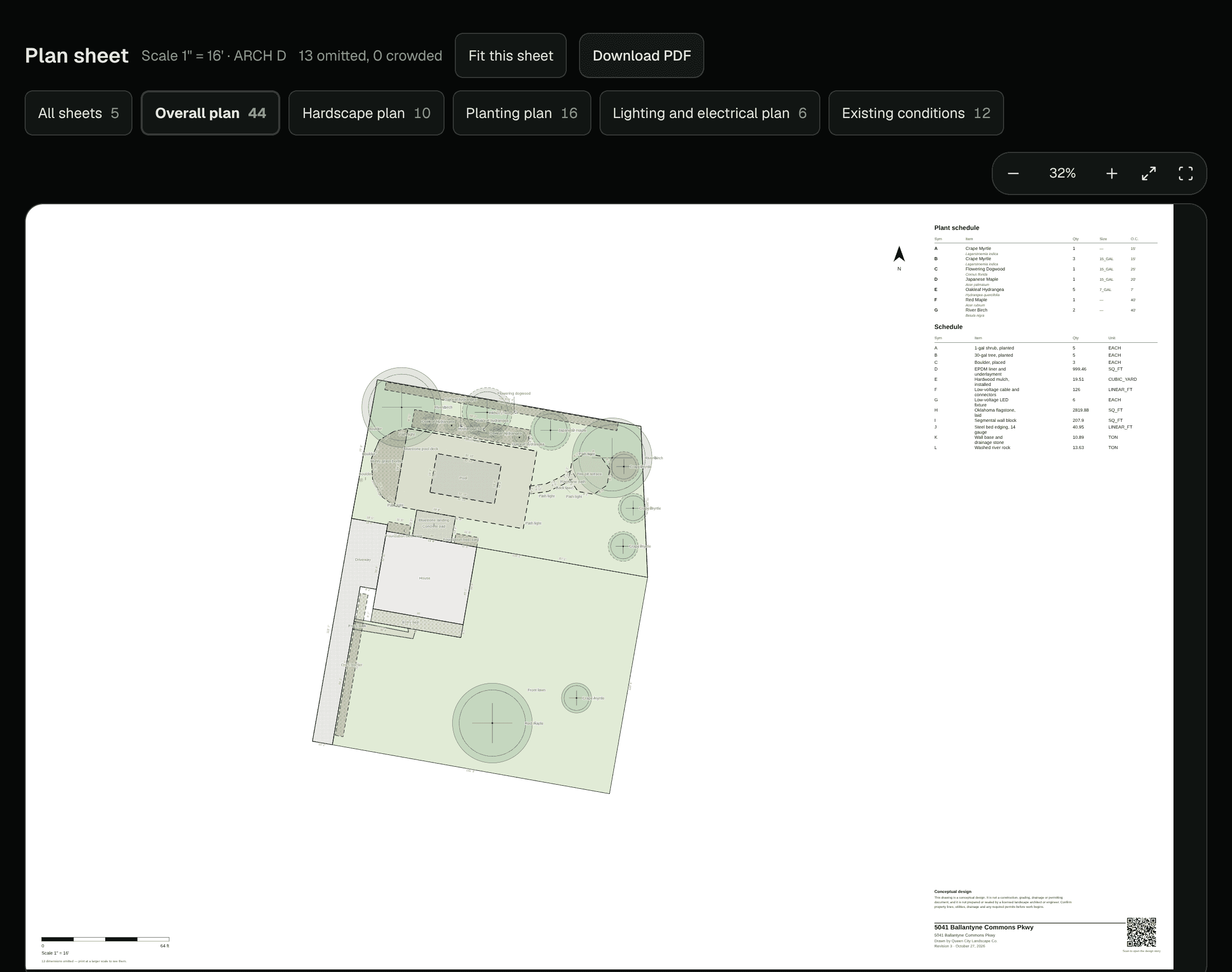Click the Plan sheet page heading
The height and width of the screenshot is (972, 1232).
pos(77,56)
